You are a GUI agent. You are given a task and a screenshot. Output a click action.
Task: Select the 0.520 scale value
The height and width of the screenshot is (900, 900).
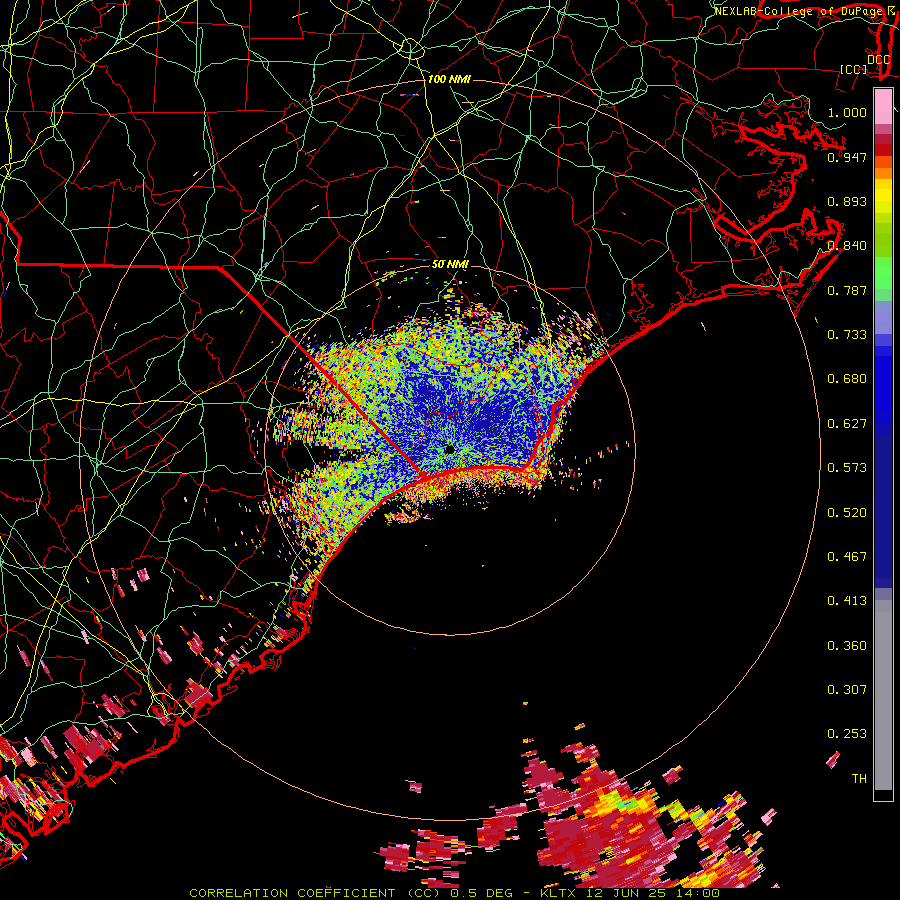coord(847,513)
